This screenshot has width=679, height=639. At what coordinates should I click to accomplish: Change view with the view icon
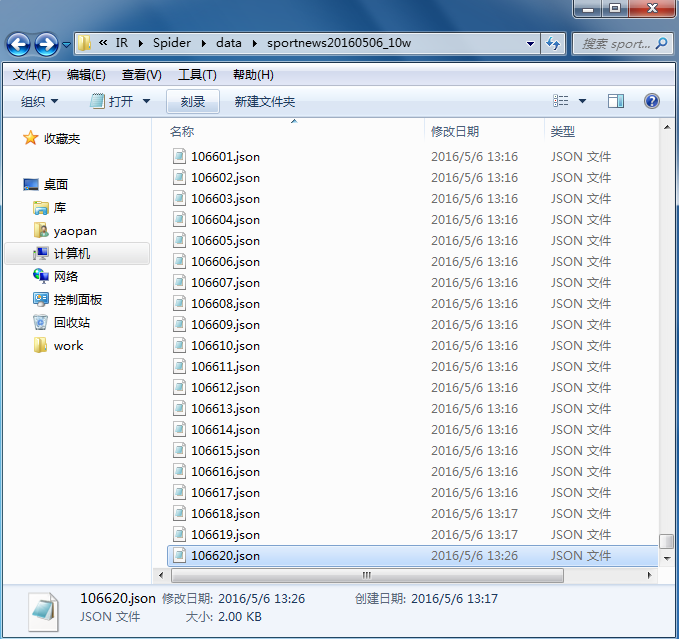coord(561,101)
